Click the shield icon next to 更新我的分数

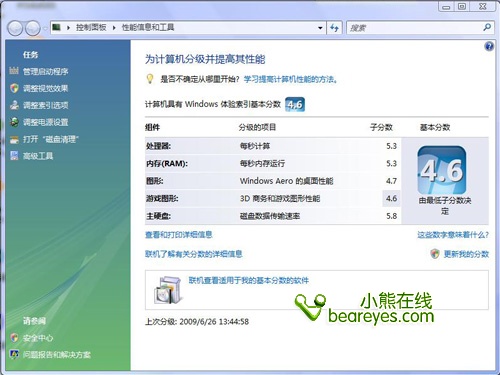[435, 254]
